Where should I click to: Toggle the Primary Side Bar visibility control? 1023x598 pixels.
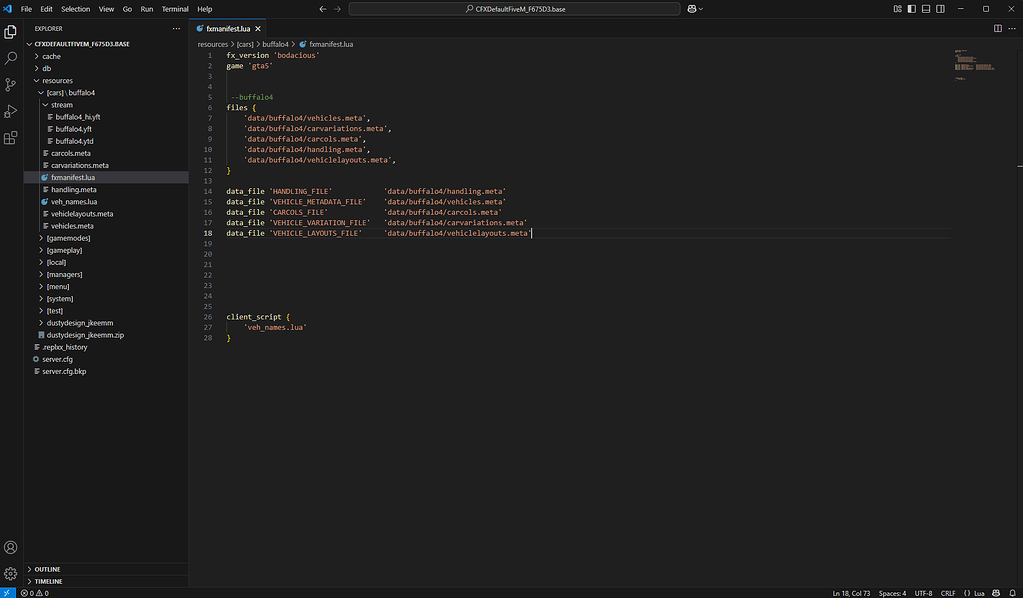[x=912, y=8]
